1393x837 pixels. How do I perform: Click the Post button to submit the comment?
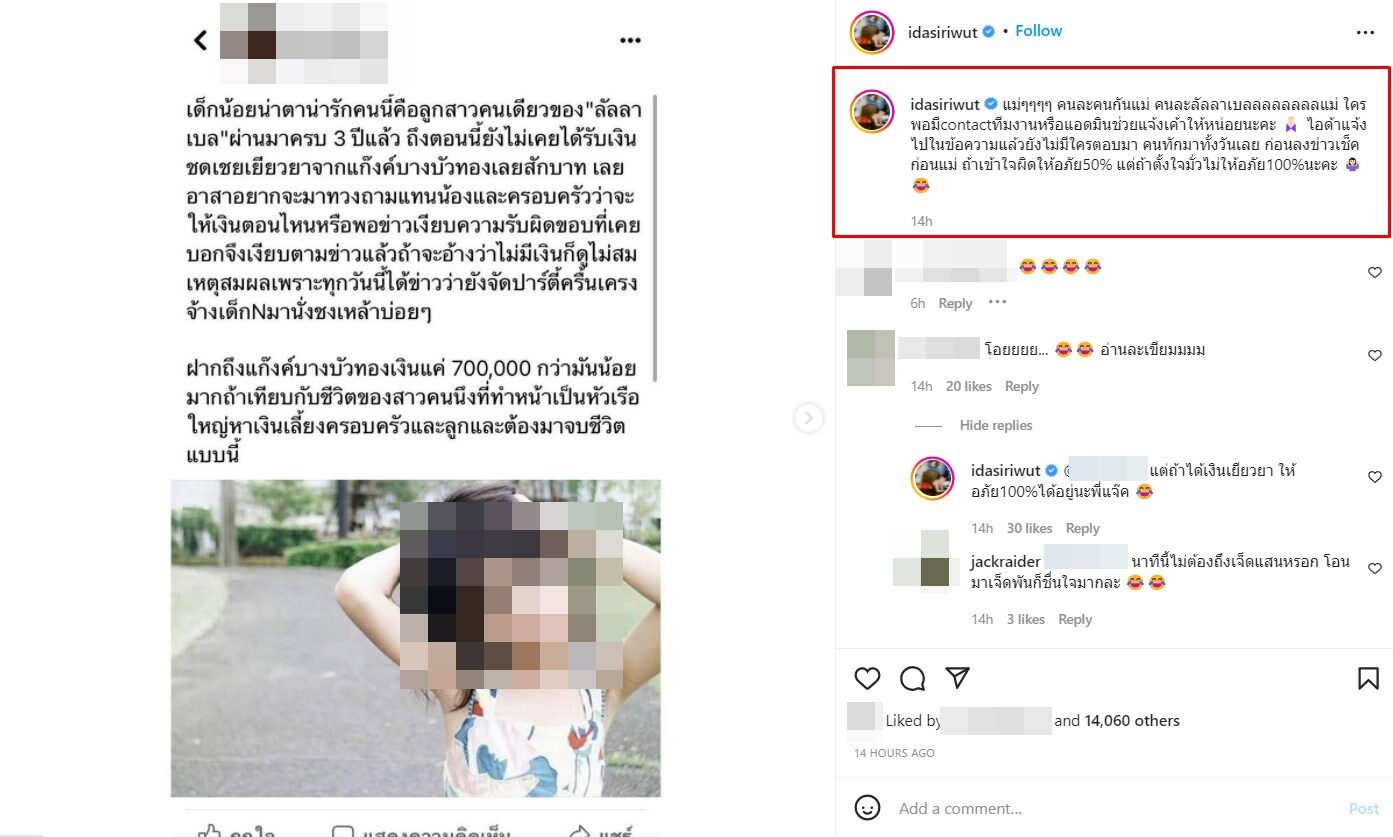1363,808
